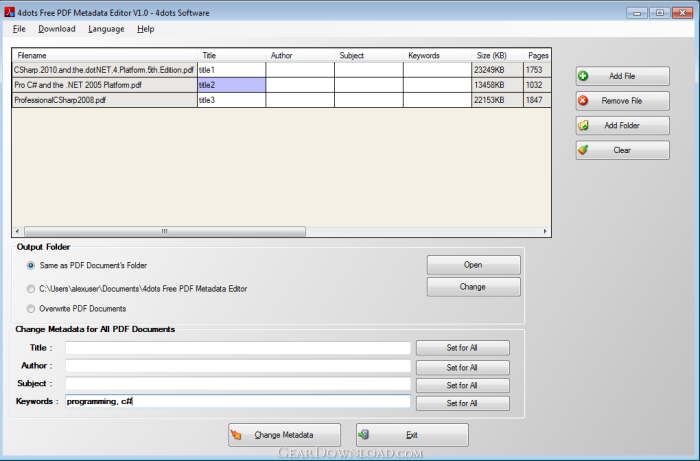Select Same as PDF Document's Folder option
This screenshot has height=461, width=700.
[31, 265]
